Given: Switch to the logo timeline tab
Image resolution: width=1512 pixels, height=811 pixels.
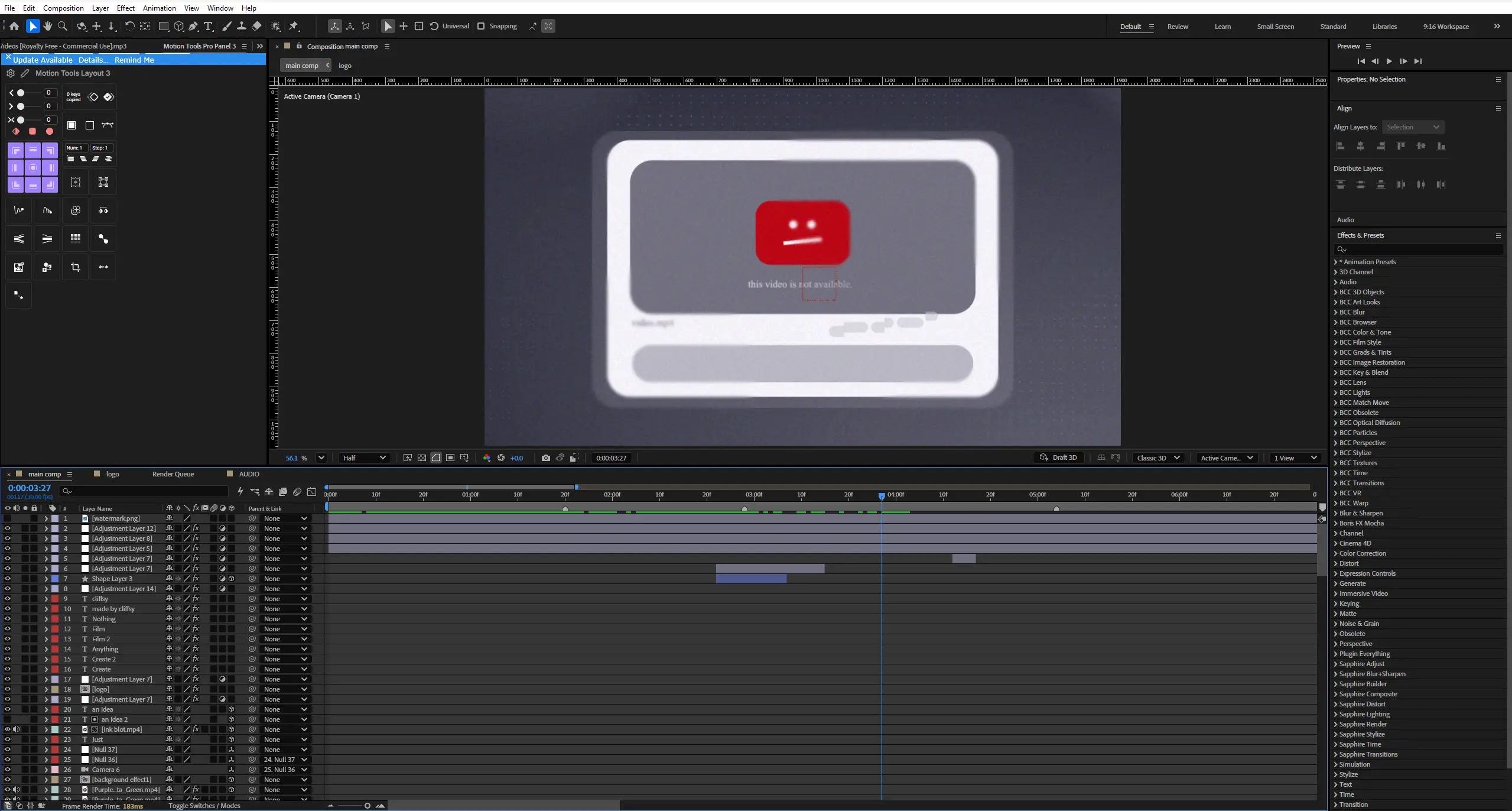Looking at the screenshot, I should click(x=112, y=474).
